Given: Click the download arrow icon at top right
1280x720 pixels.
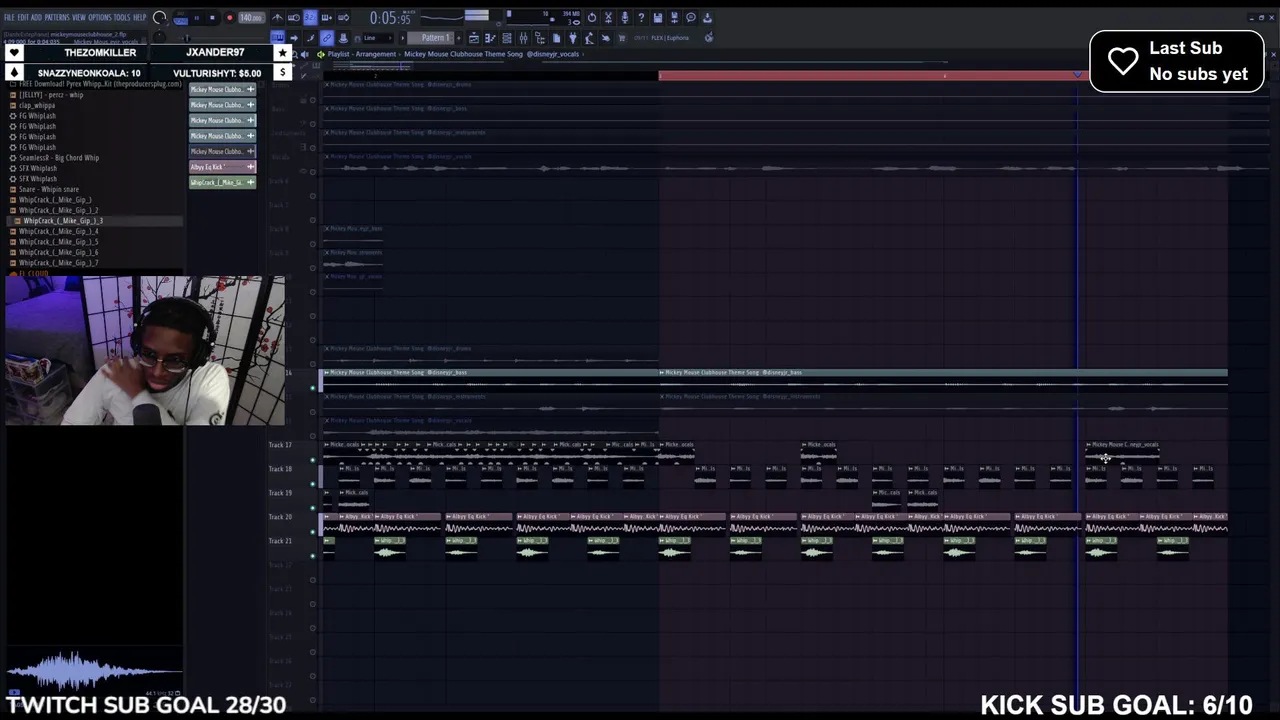Looking at the screenshot, I should click(707, 18).
